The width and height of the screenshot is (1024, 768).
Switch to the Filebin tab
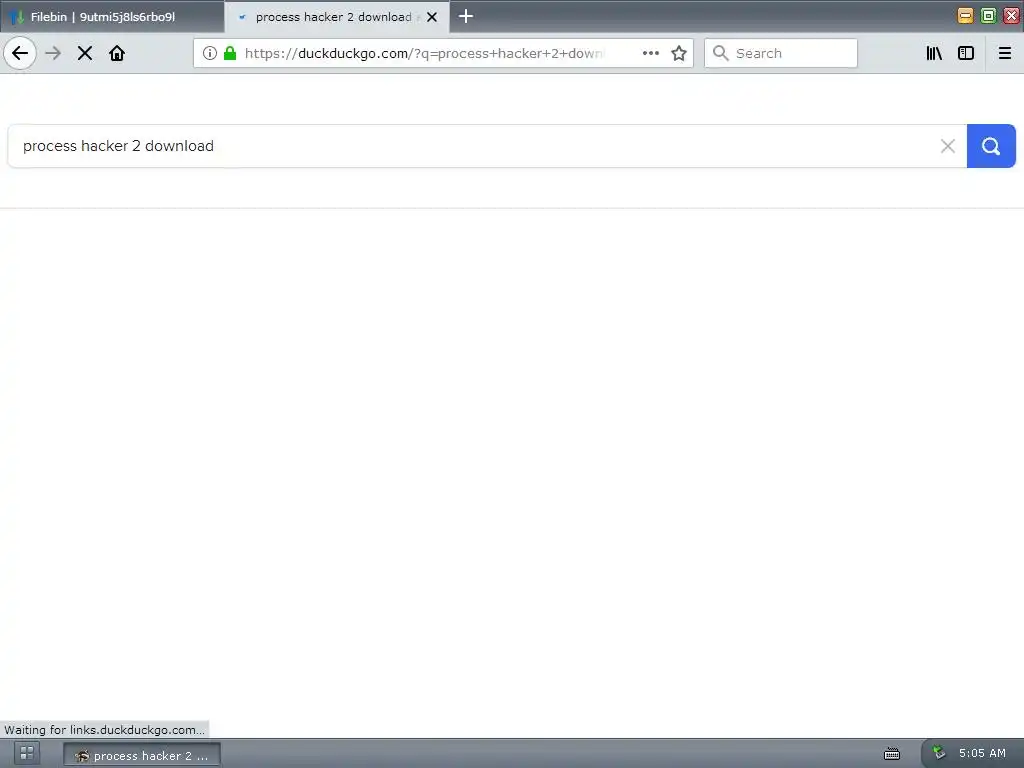pos(112,17)
